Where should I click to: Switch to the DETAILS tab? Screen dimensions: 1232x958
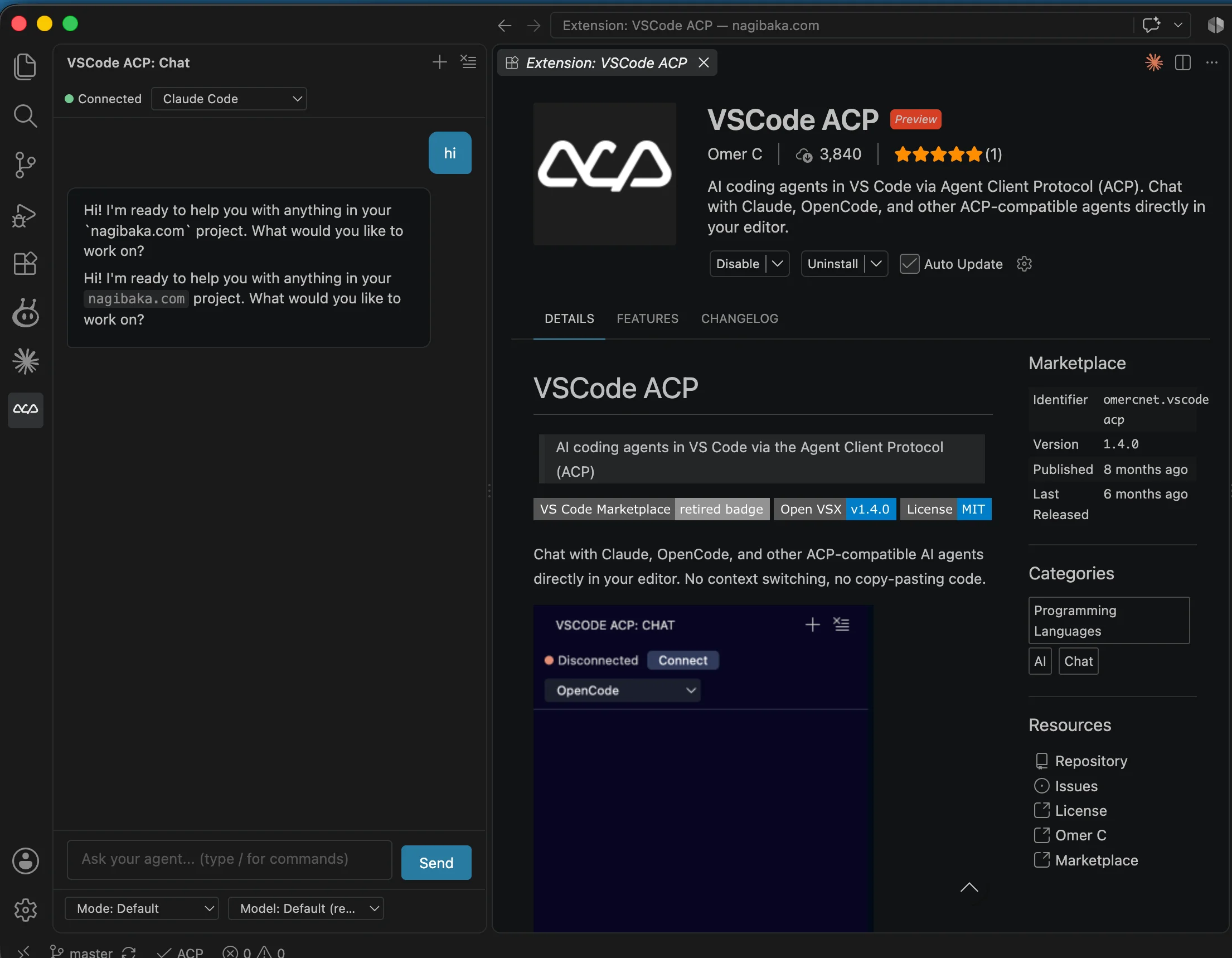pos(569,319)
